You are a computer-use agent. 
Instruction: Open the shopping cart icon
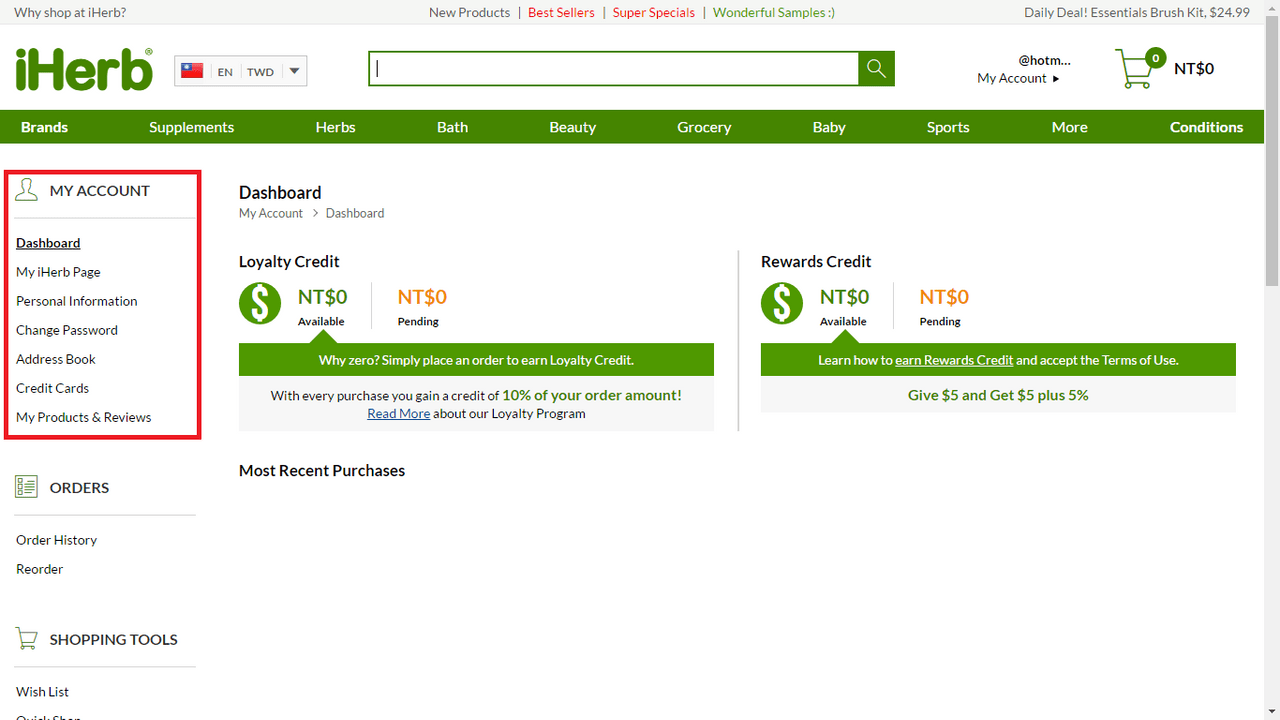pos(1135,70)
